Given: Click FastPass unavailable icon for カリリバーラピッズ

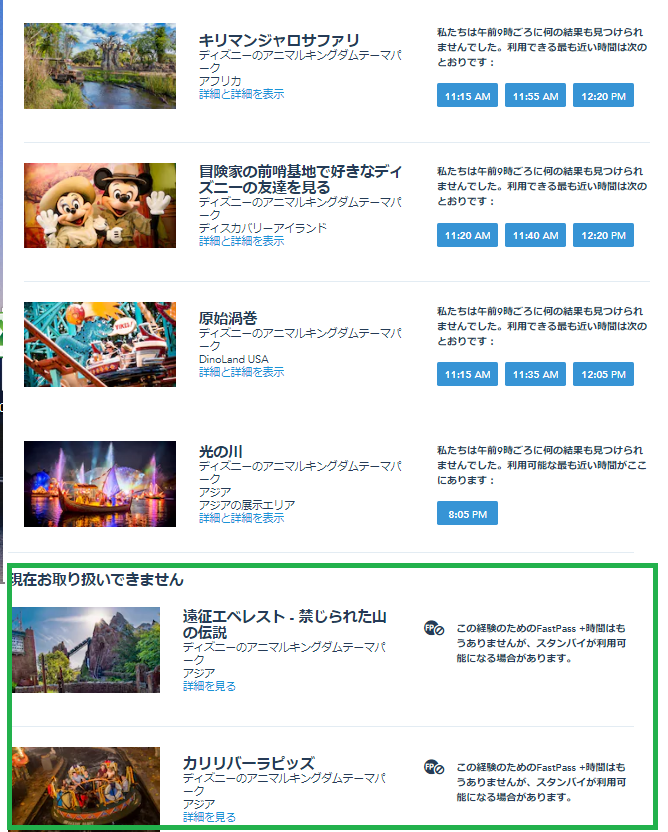Looking at the screenshot, I should 434,767.
